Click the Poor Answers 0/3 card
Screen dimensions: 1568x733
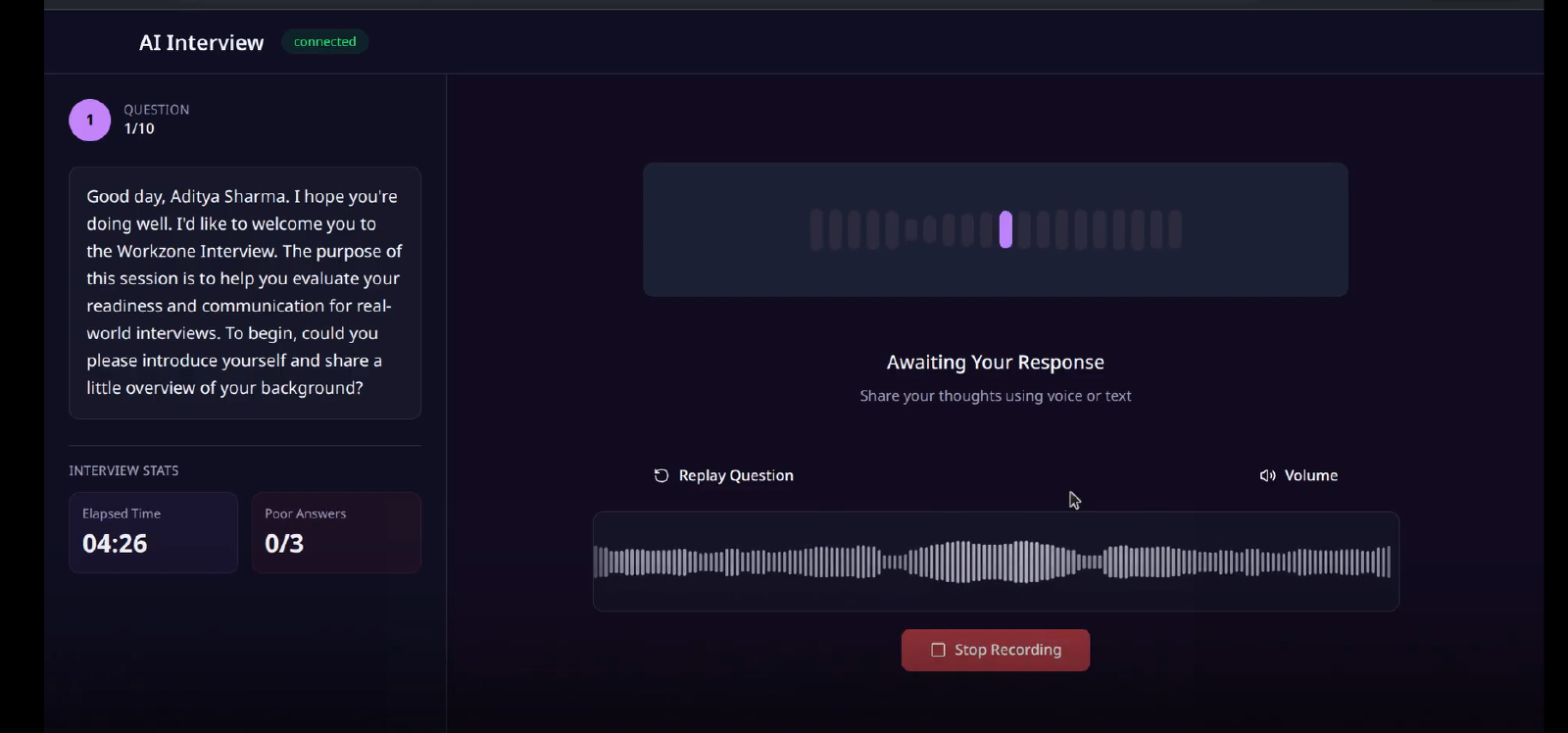tap(336, 532)
